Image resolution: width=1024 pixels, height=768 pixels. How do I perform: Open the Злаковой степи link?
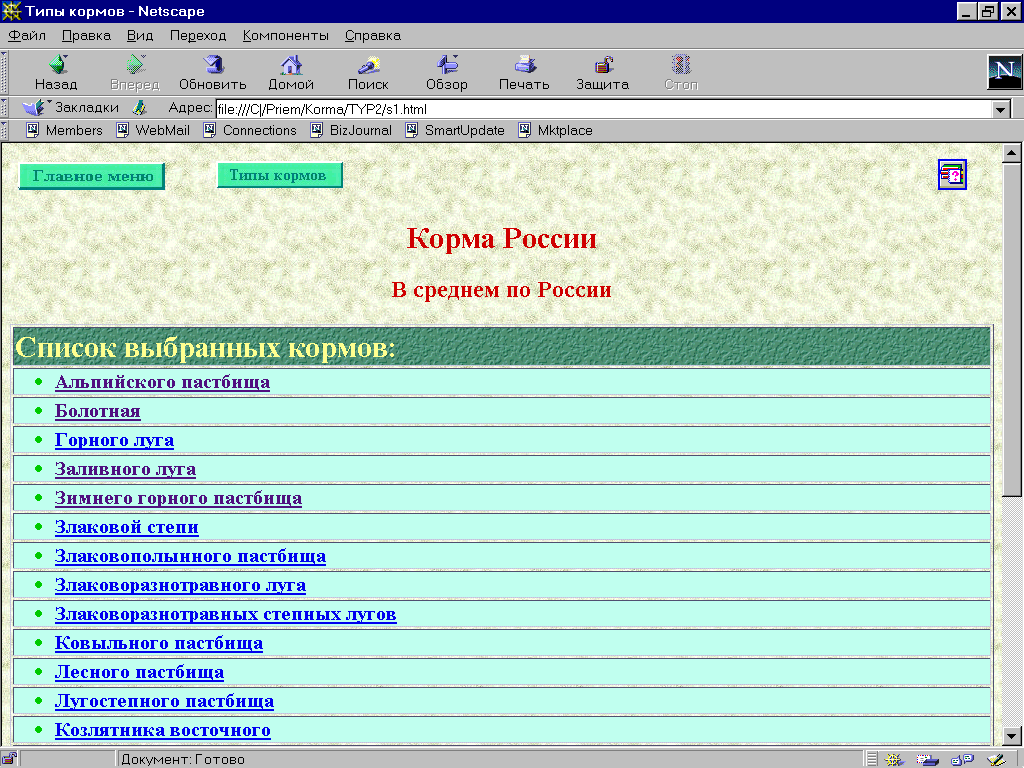click(x=127, y=527)
